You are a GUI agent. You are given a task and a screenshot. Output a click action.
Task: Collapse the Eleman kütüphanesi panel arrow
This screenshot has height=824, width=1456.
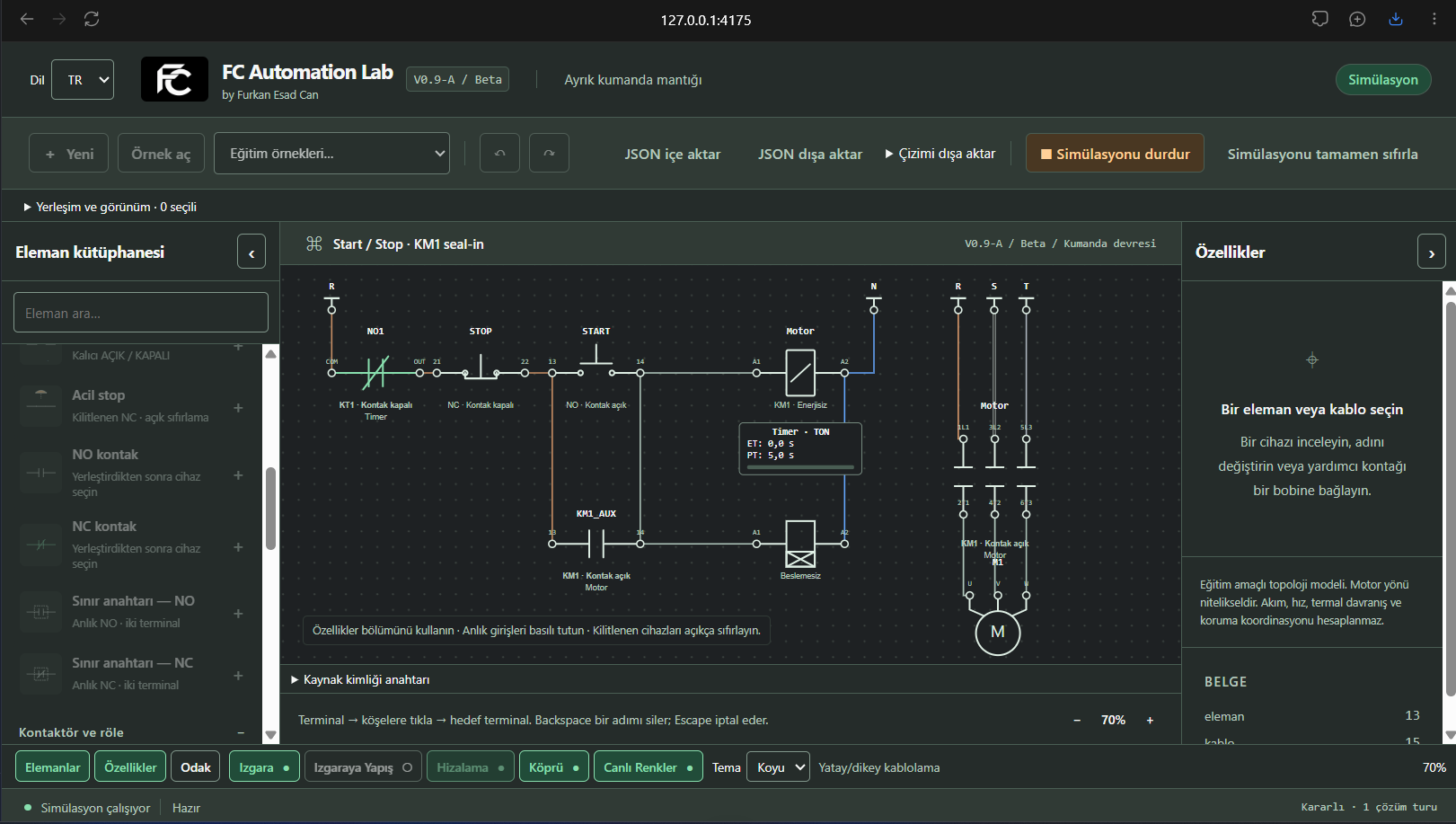click(251, 253)
